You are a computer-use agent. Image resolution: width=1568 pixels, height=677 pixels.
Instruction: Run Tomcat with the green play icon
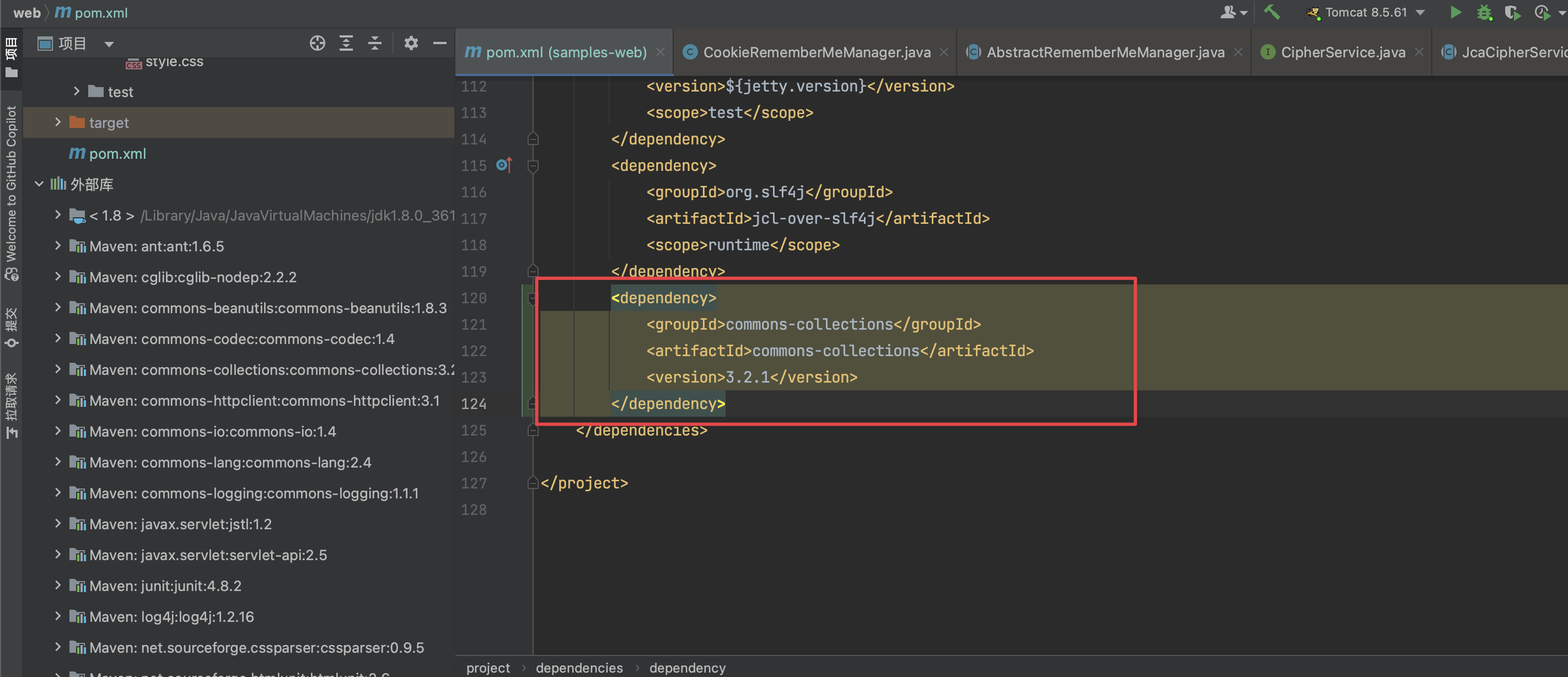coord(1455,12)
